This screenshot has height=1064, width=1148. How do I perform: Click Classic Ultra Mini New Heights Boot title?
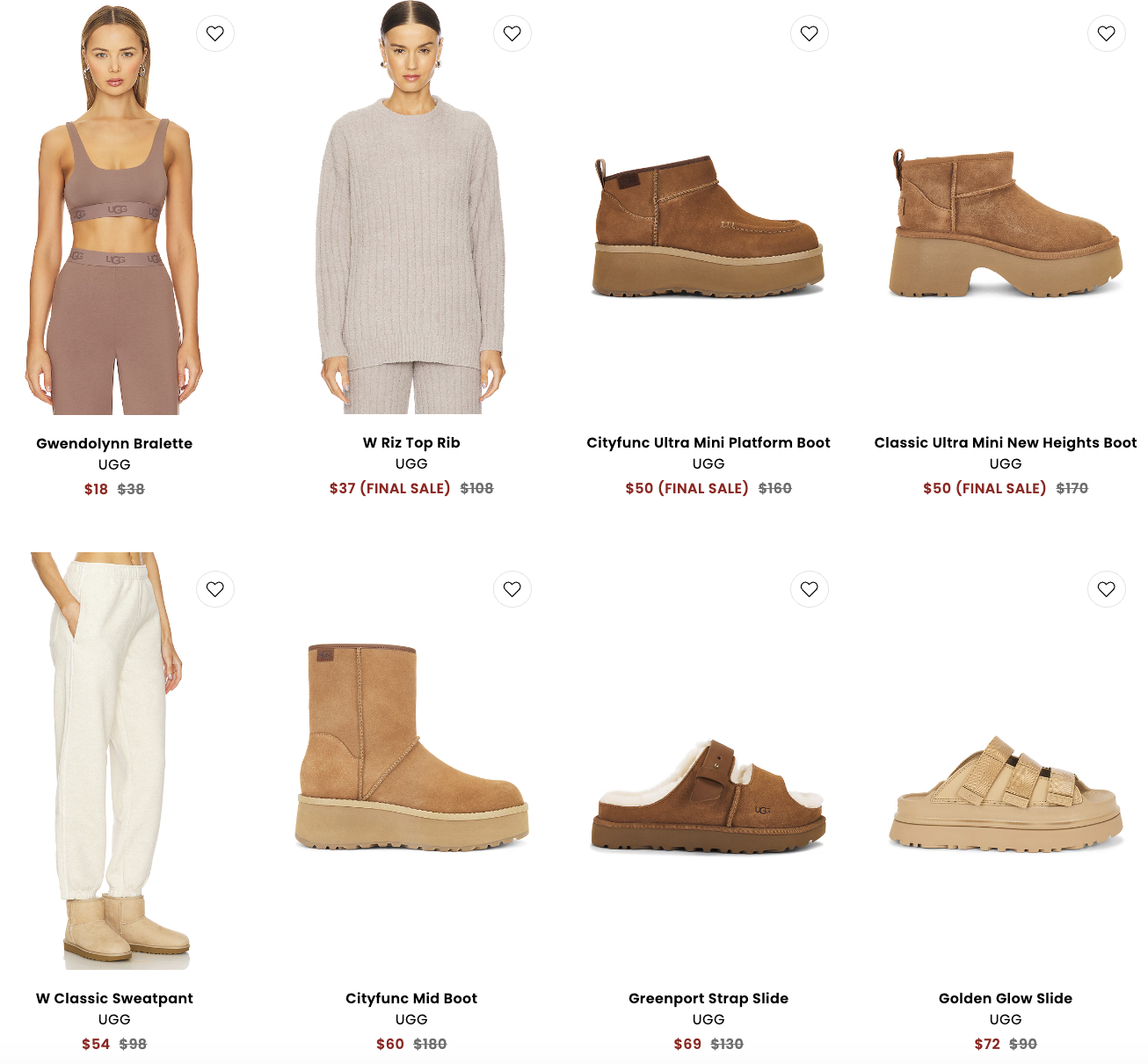pos(1006,442)
